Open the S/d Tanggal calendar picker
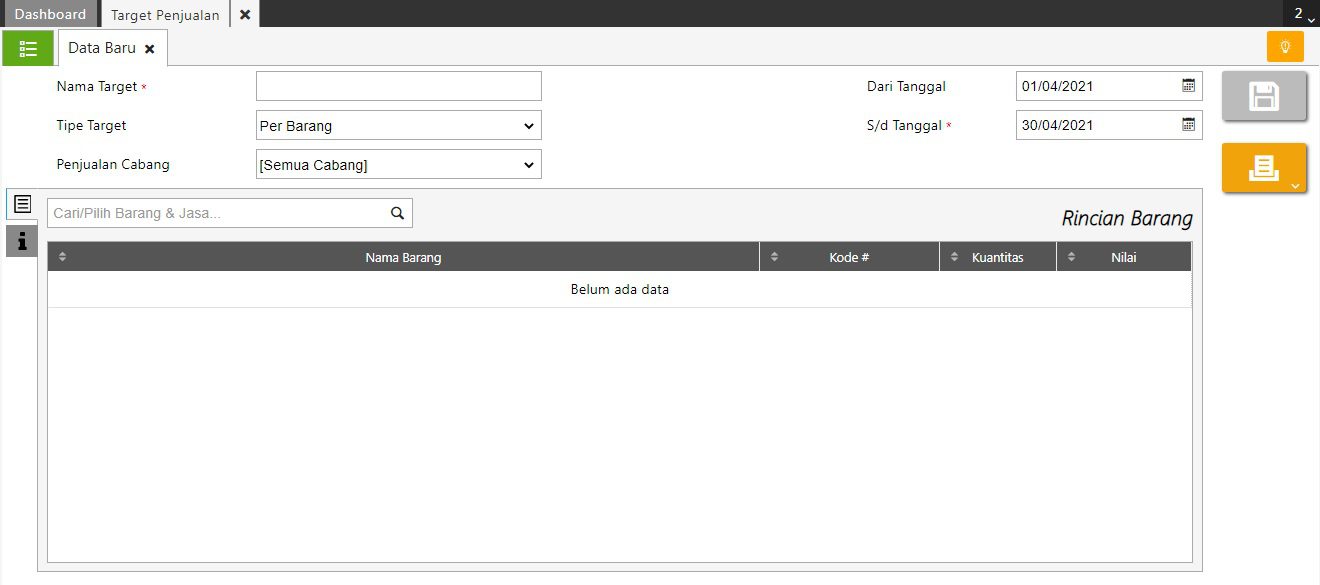 tap(1188, 125)
